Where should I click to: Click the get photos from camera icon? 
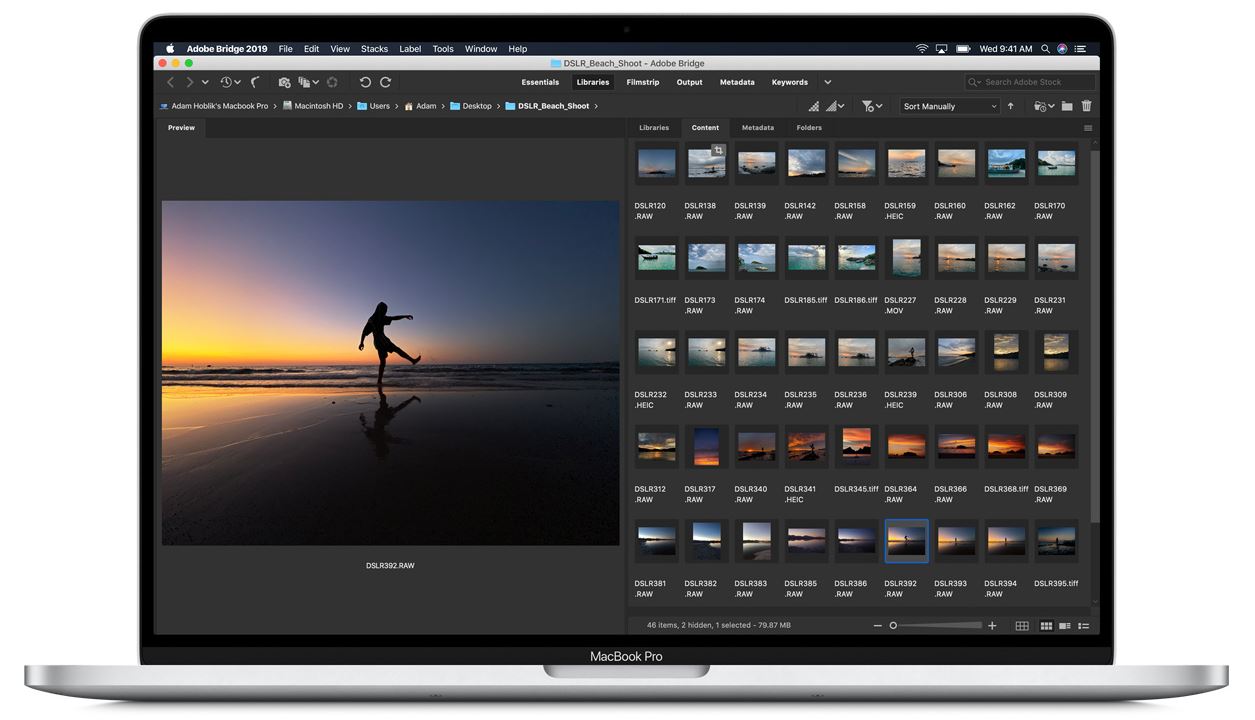pyautogui.click(x=284, y=82)
